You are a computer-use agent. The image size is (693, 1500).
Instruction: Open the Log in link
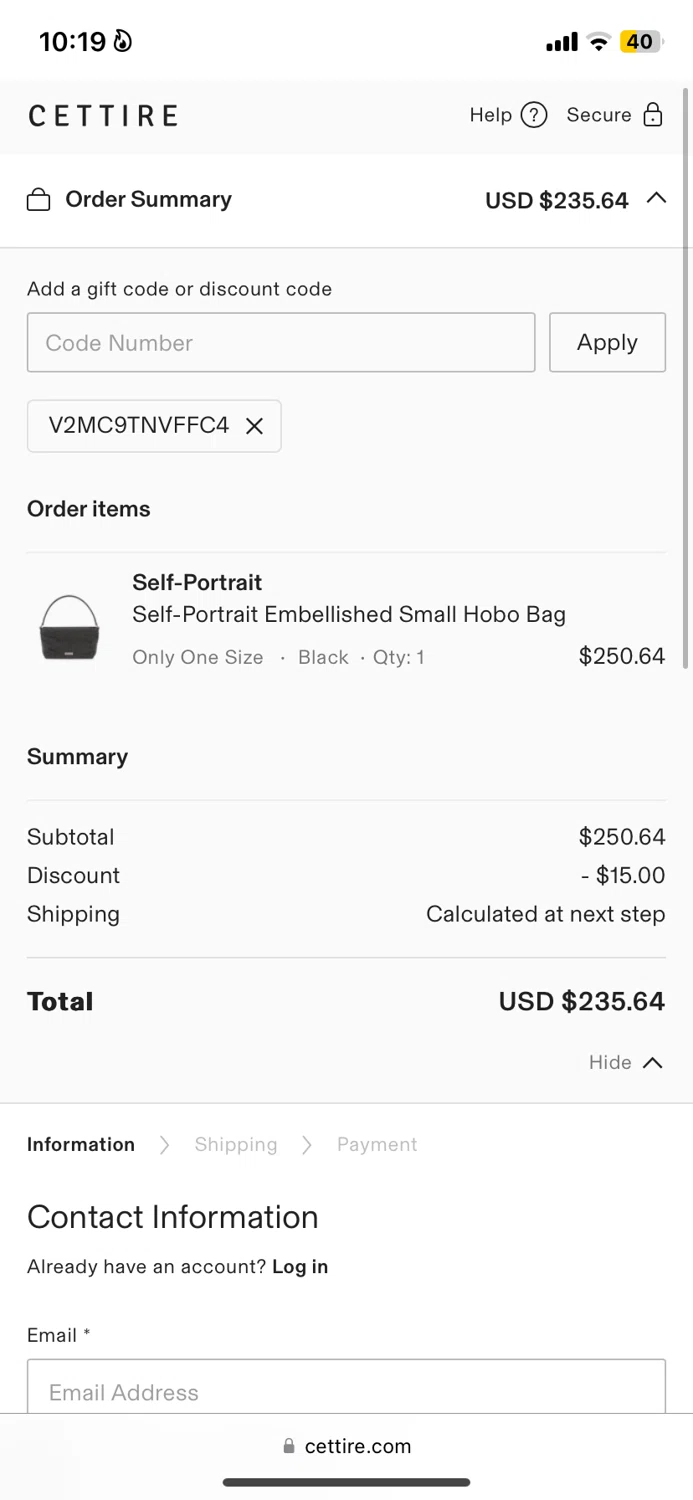300,1266
